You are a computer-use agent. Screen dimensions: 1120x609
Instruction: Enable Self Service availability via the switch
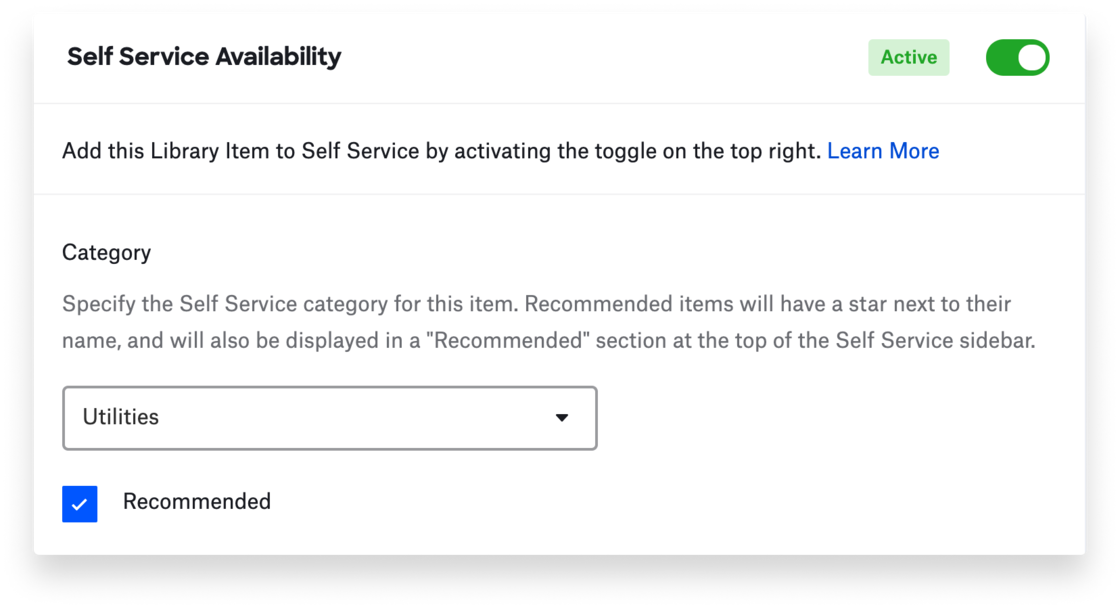click(1017, 57)
